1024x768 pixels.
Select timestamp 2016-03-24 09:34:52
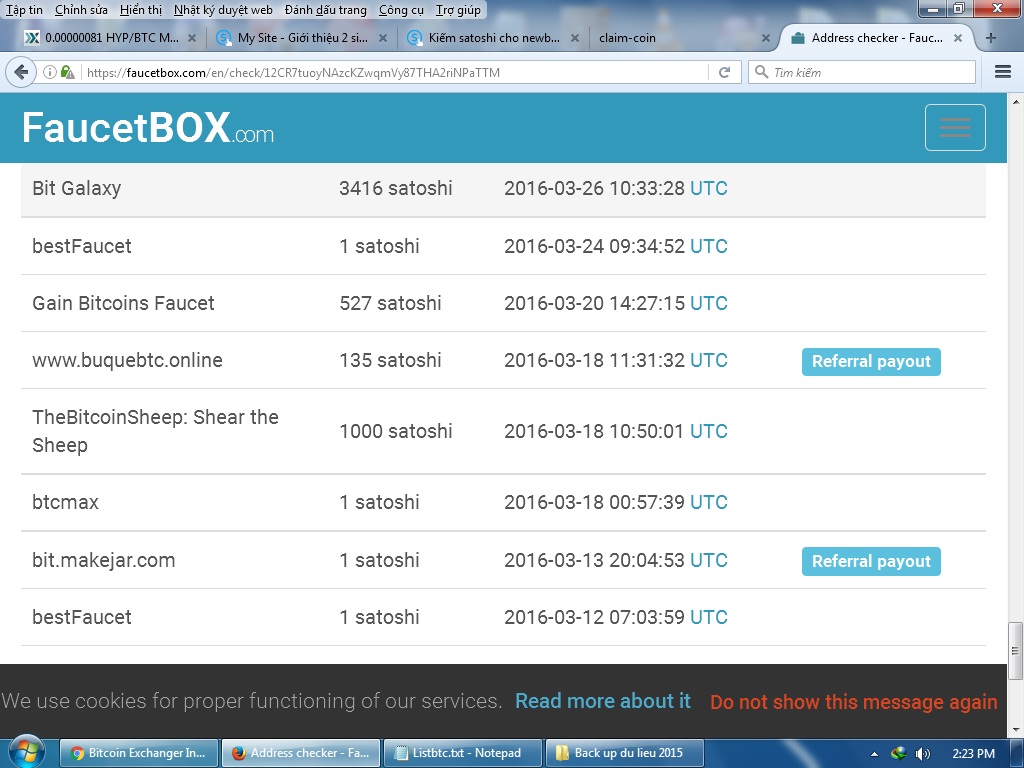point(594,246)
